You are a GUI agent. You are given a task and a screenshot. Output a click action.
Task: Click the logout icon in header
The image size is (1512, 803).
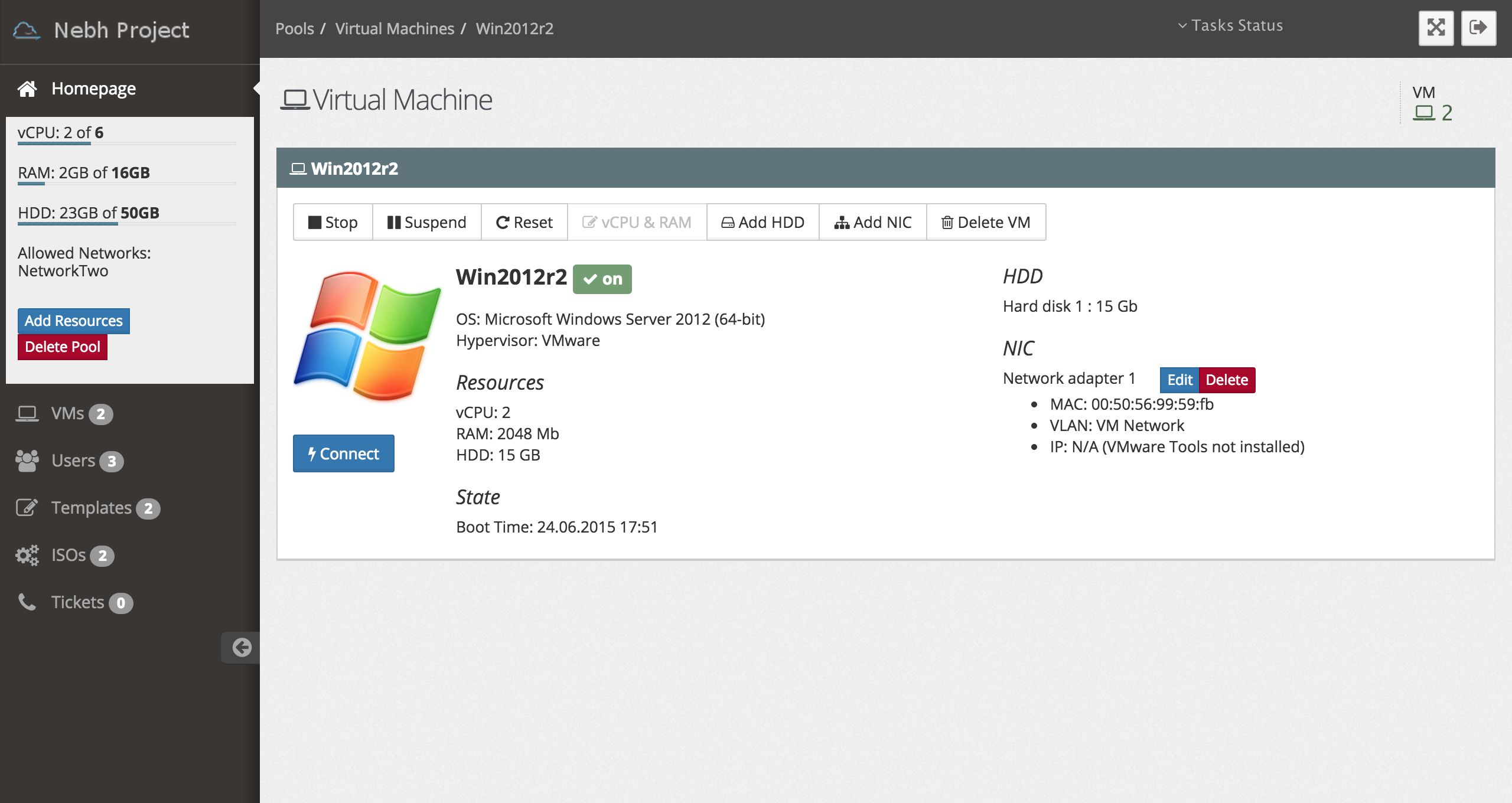tap(1478, 28)
